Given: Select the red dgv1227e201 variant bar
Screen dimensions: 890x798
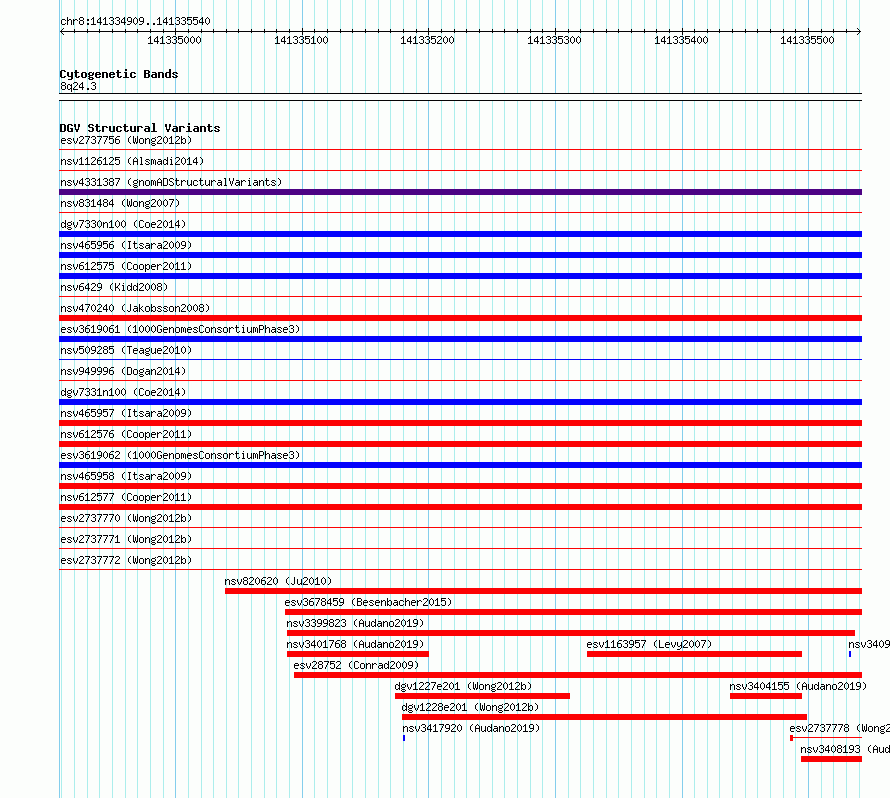Looking at the screenshot, I should (482, 696).
